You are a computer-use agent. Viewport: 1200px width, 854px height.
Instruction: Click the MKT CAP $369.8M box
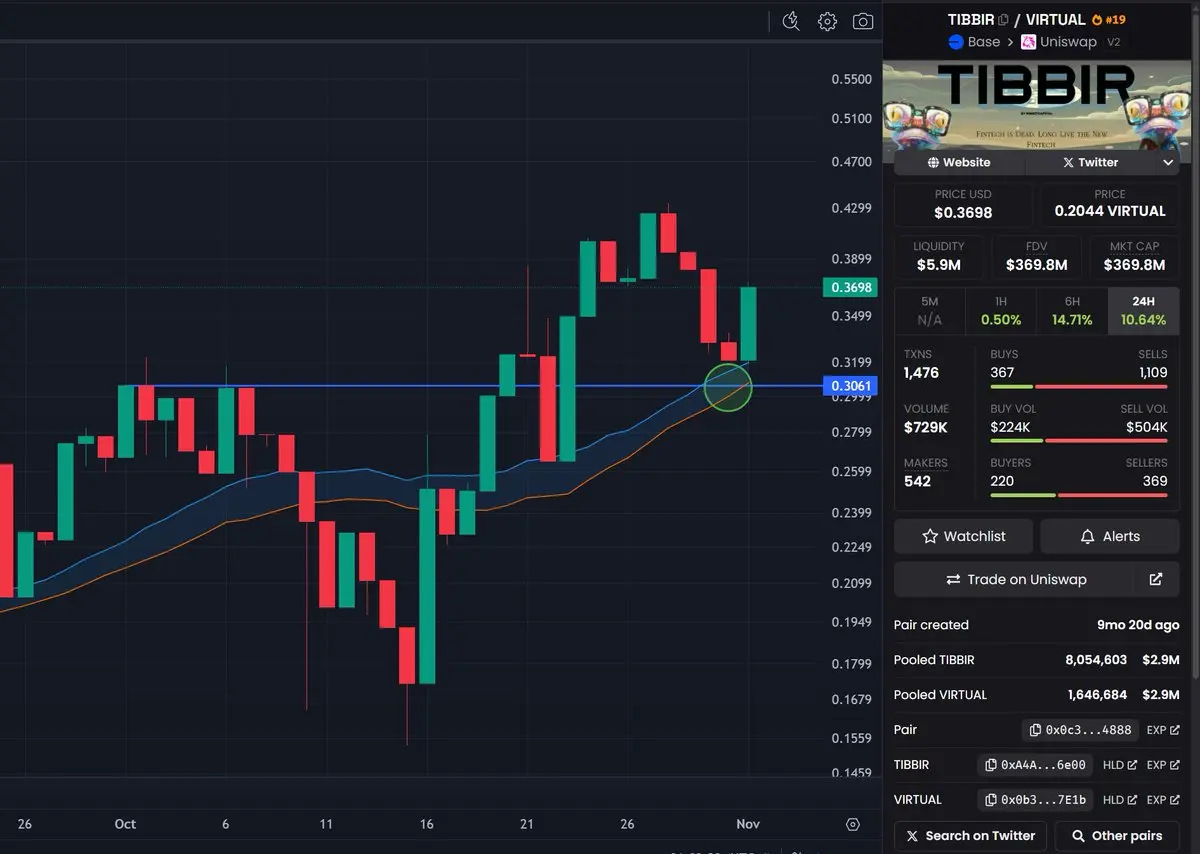click(1134, 257)
